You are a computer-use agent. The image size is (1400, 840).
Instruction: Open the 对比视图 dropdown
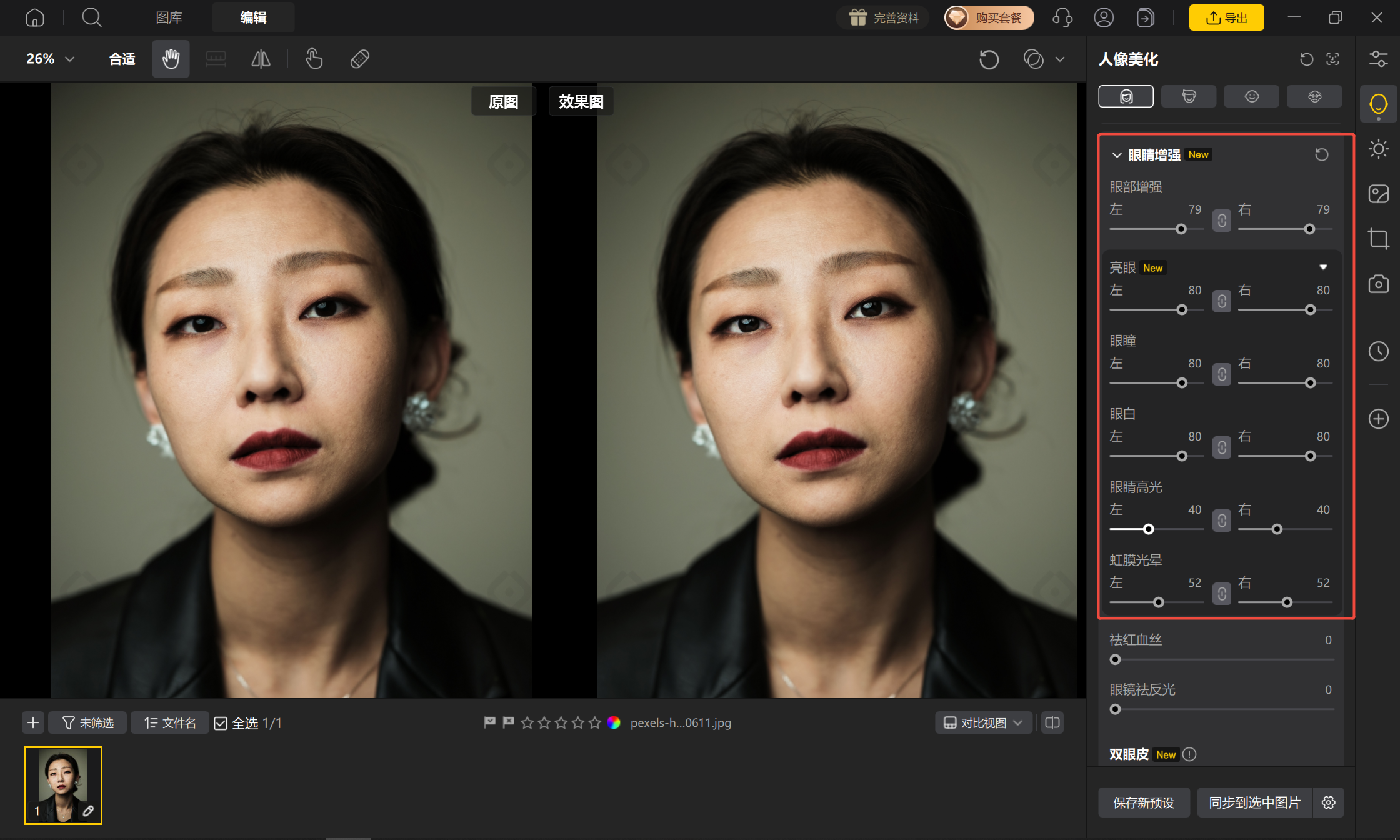[x=983, y=723]
